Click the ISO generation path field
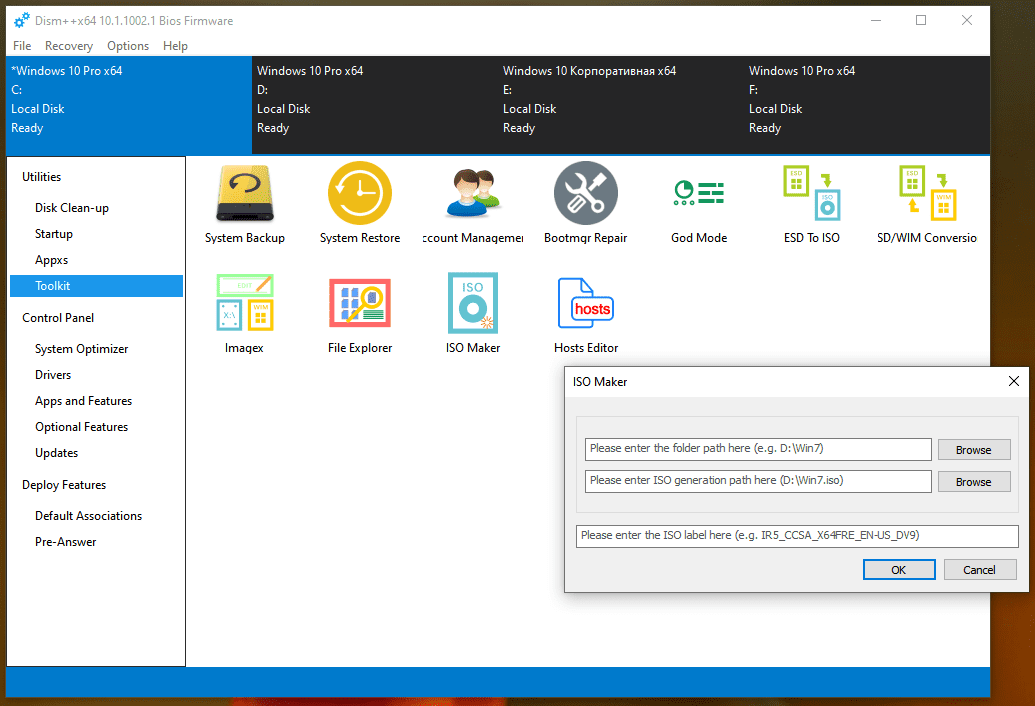The height and width of the screenshot is (706, 1035). [758, 481]
